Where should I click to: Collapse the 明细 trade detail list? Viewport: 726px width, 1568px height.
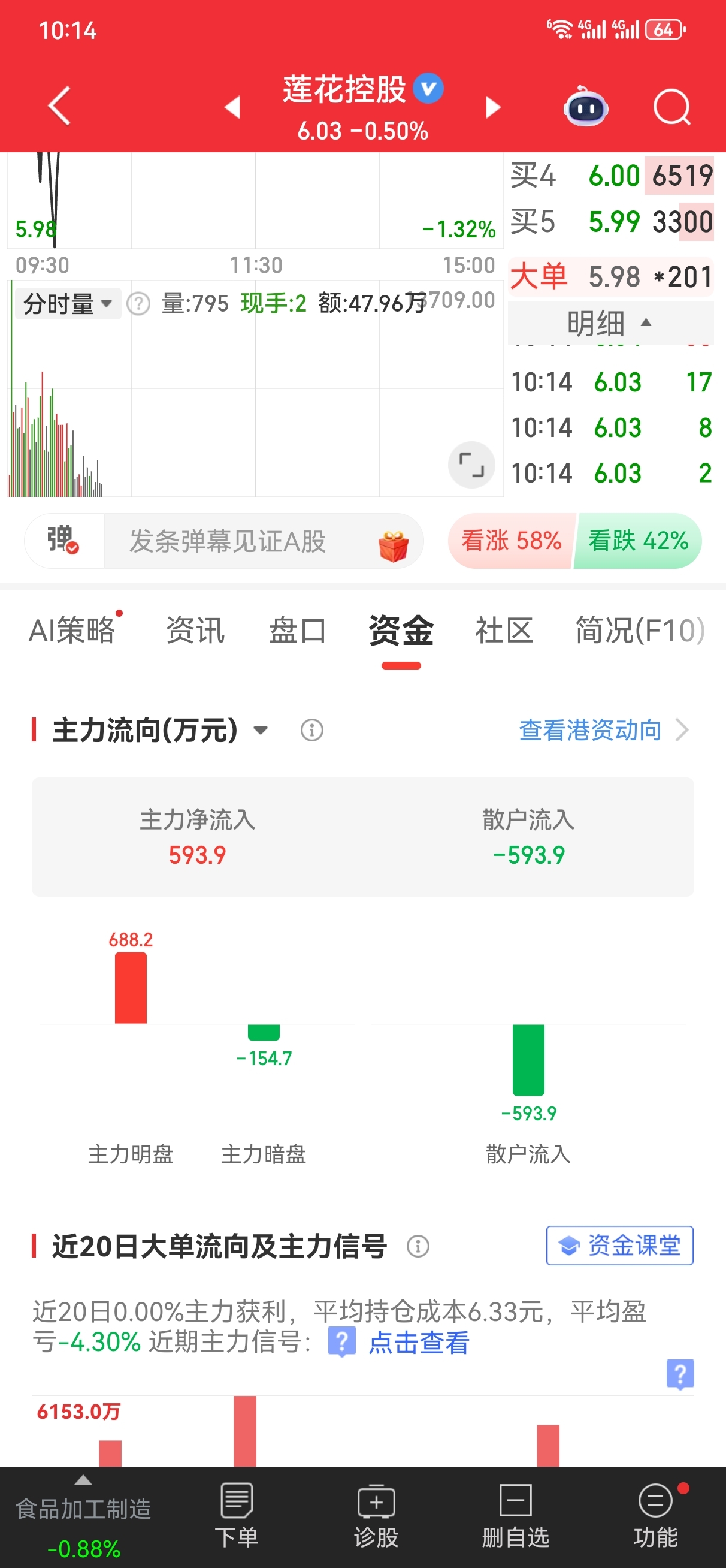point(610,322)
